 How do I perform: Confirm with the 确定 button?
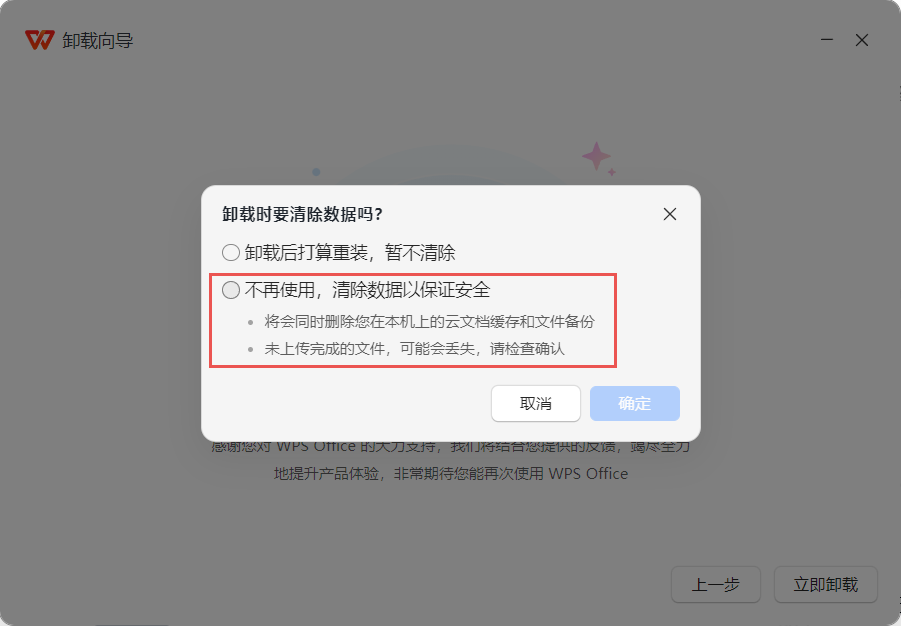(x=634, y=404)
